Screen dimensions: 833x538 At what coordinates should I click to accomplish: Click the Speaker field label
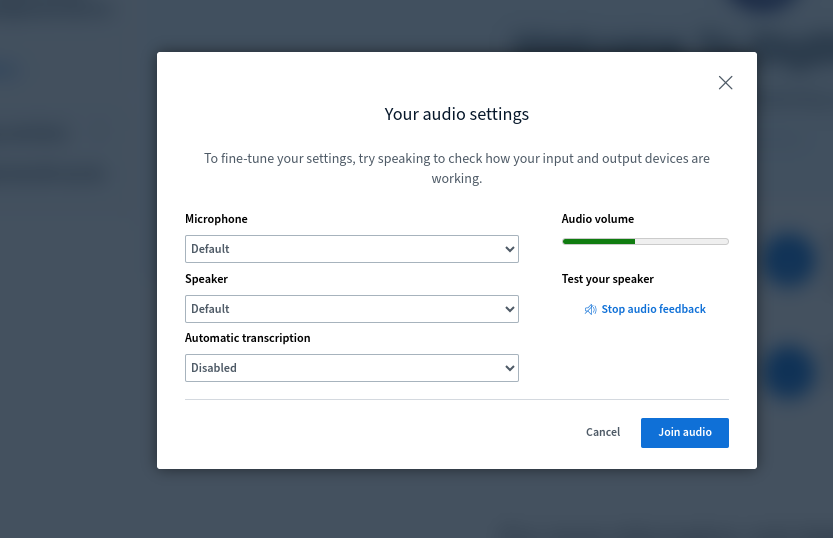click(x=206, y=279)
